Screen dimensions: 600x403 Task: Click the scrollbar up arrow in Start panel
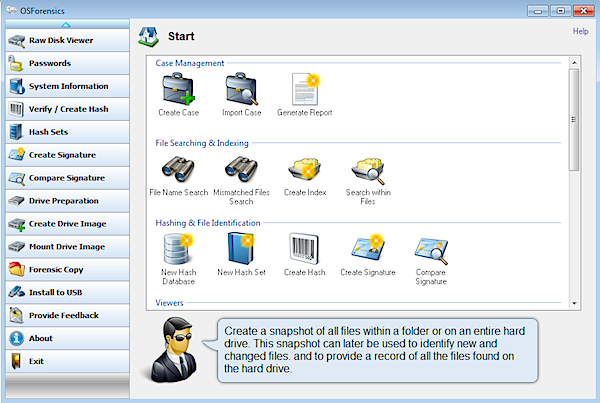574,62
